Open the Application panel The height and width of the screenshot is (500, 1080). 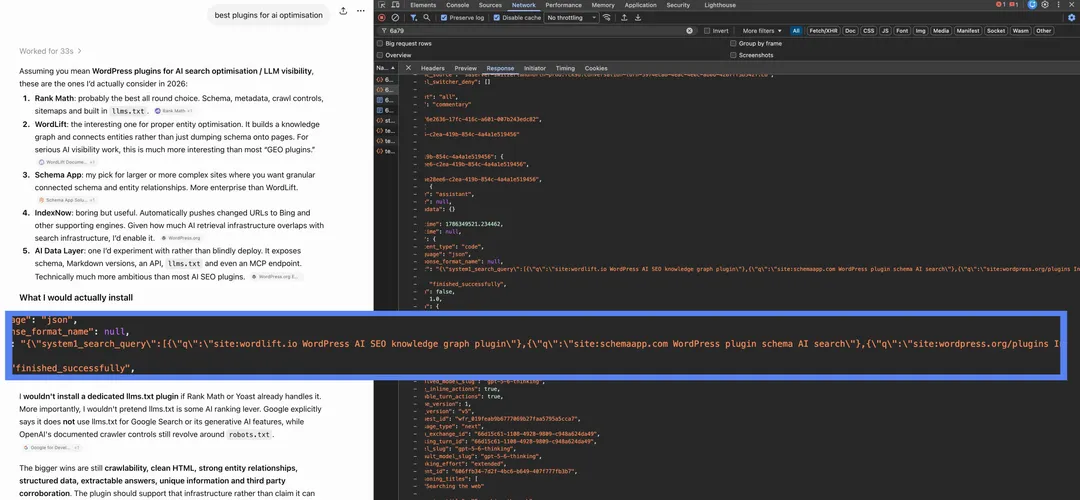click(x=641, y=5)
